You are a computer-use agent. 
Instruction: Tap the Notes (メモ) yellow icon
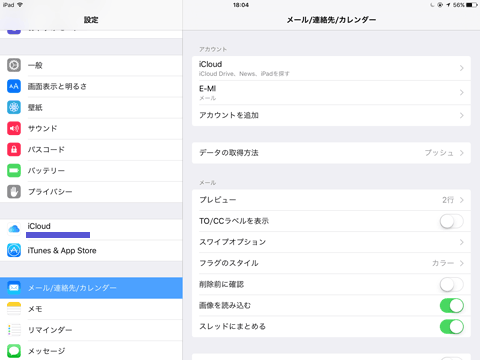14,309
